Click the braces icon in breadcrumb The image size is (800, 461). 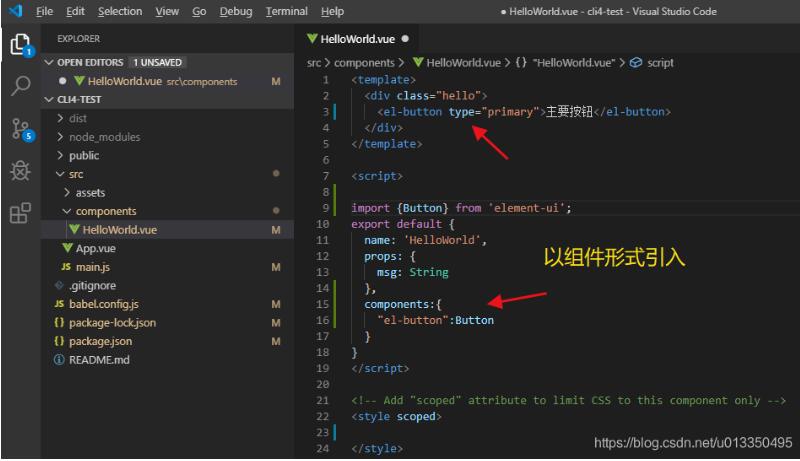click(520, 63)
